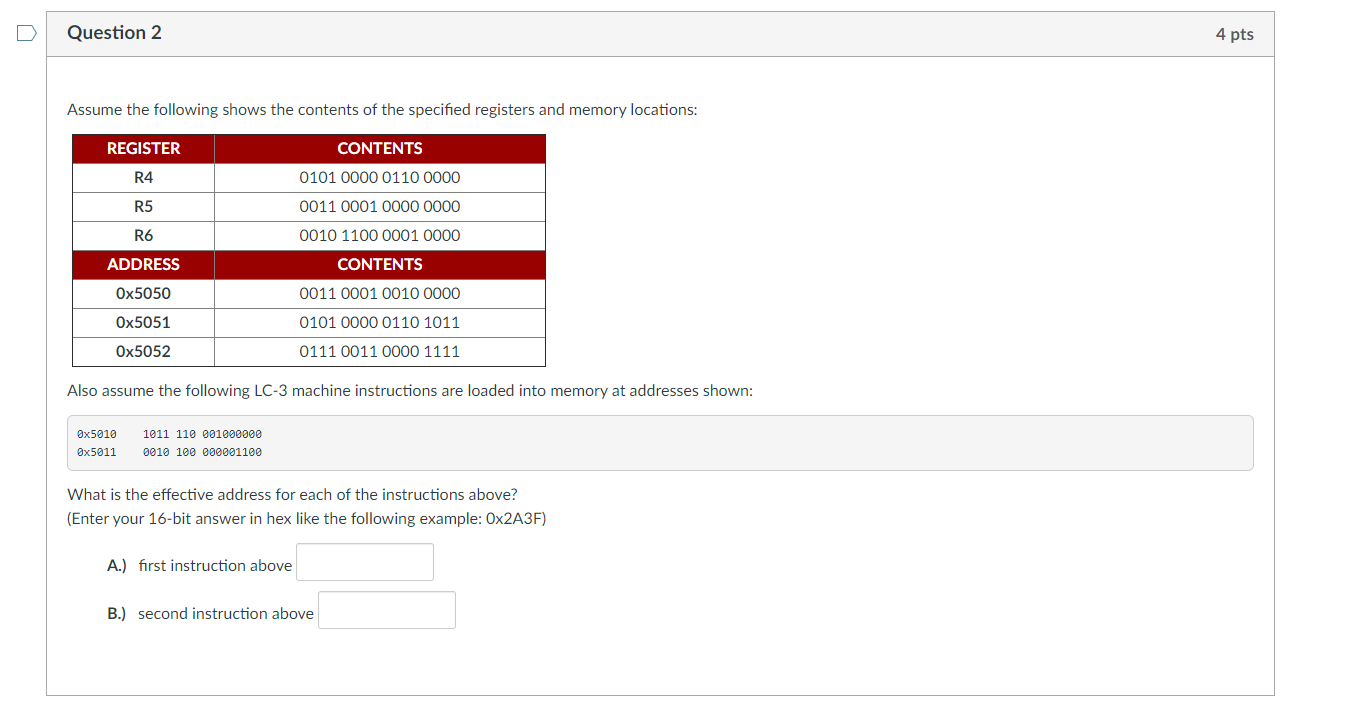Click the 0x5051 memory contents cell

point(379,322)
